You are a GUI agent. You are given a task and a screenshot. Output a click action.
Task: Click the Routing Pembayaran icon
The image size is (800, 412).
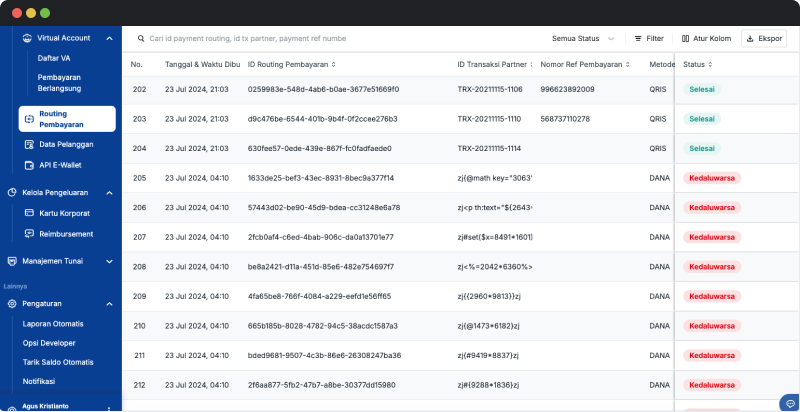(30, 119)
